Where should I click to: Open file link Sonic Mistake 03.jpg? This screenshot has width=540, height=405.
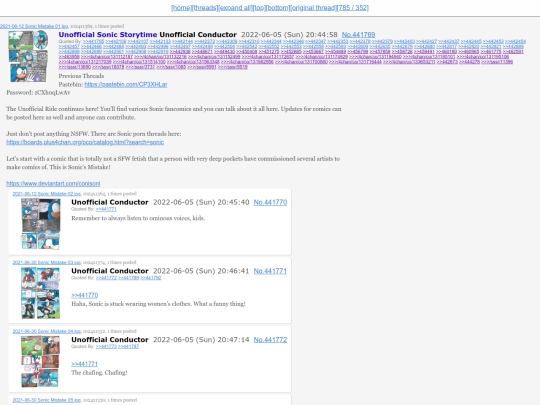click(46, 262)
